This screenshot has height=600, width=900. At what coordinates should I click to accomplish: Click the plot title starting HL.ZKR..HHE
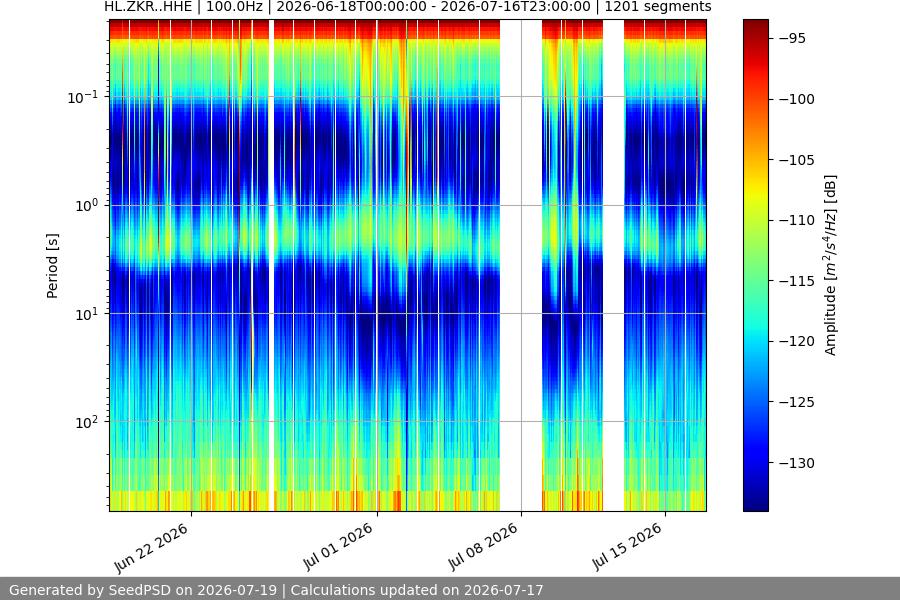click(408, 7)
